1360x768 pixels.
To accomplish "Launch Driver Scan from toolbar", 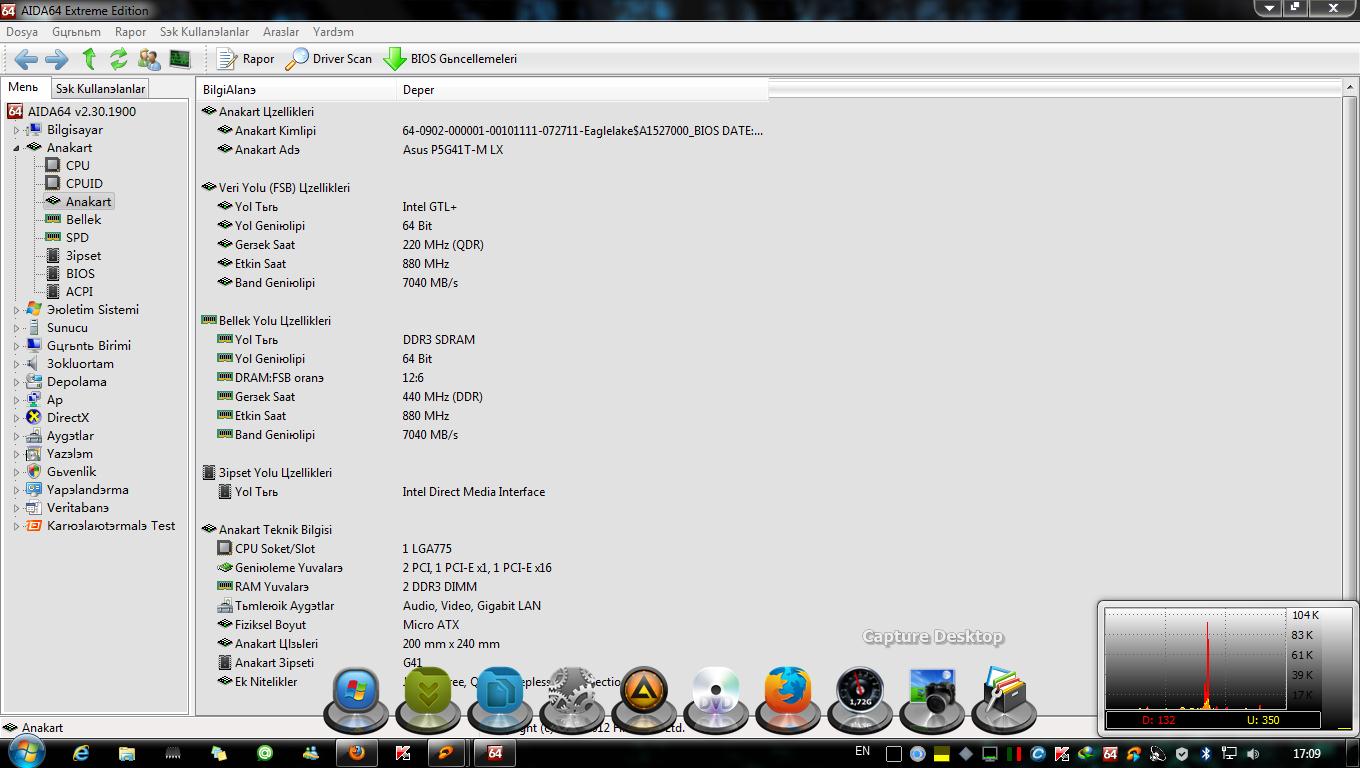I will tap(328, 59).
